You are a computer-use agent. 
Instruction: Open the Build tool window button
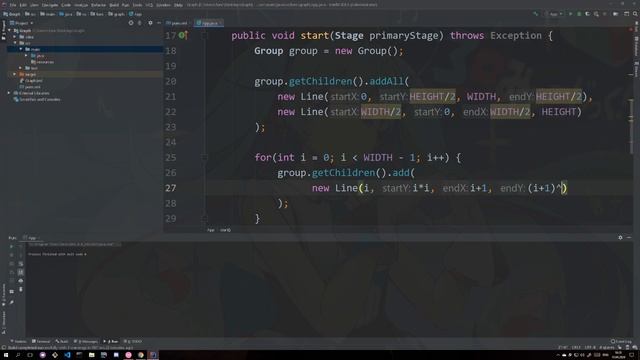(x=62, y=341)
